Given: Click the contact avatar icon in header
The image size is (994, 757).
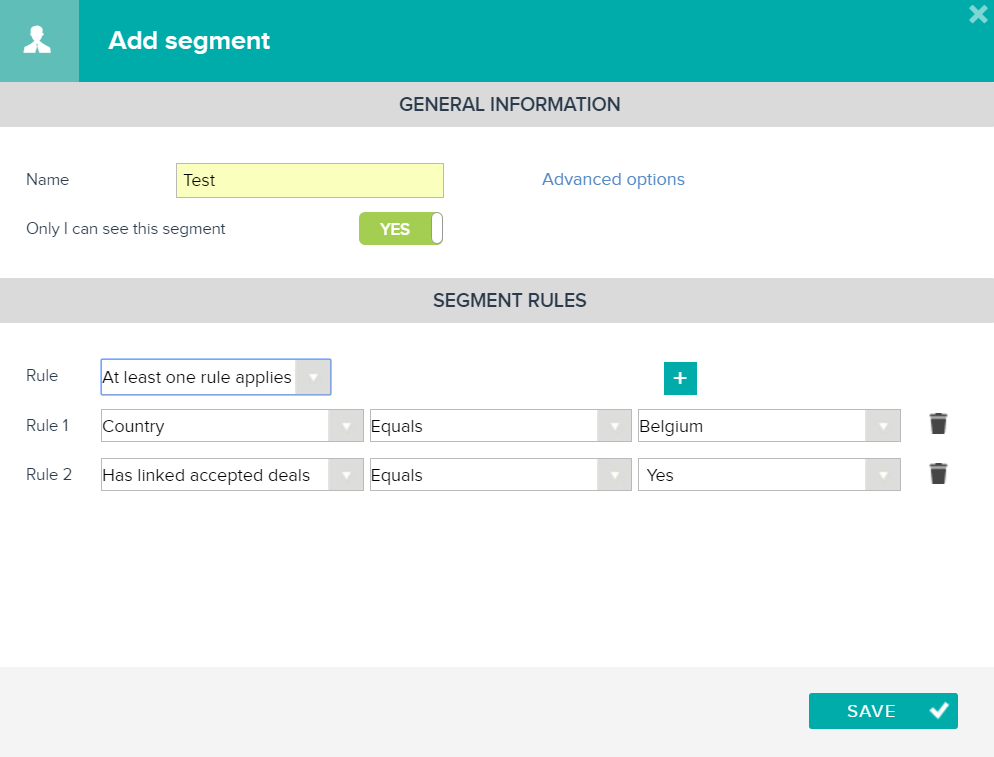Looking at the screenshot, I should (39, 40).
